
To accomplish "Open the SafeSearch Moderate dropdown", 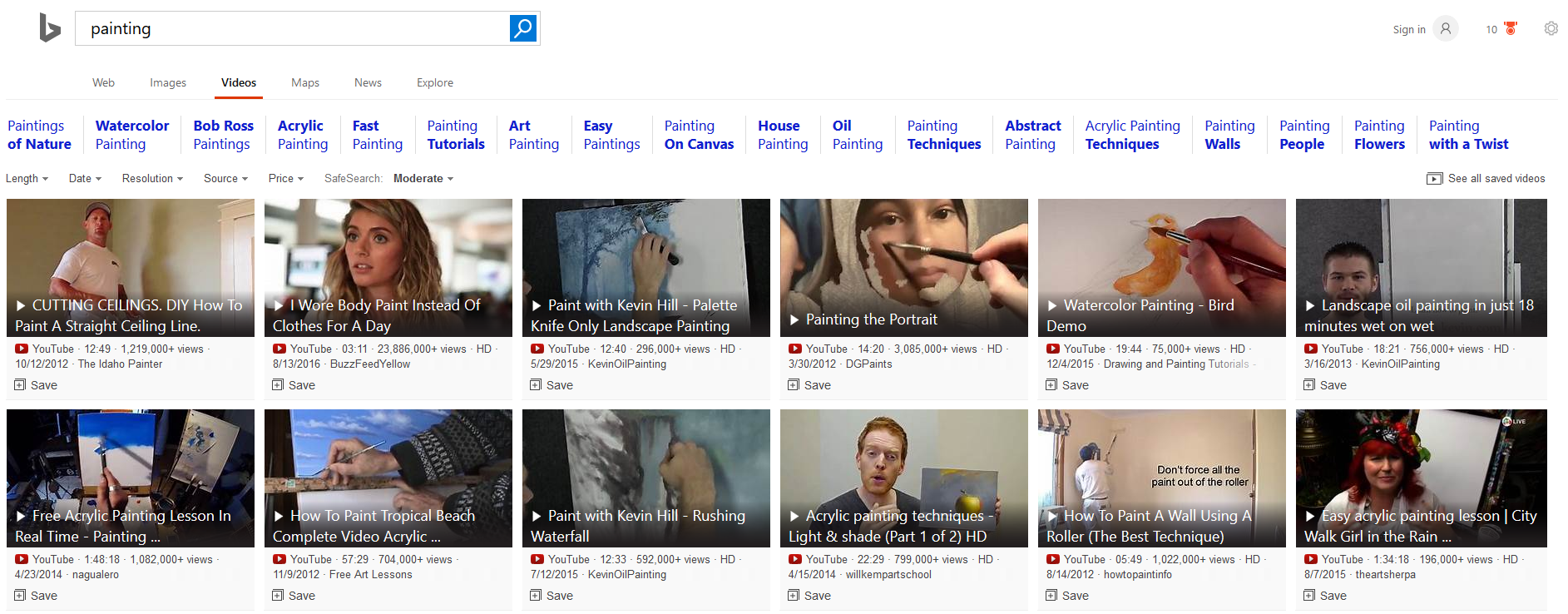I will [423, 179].
